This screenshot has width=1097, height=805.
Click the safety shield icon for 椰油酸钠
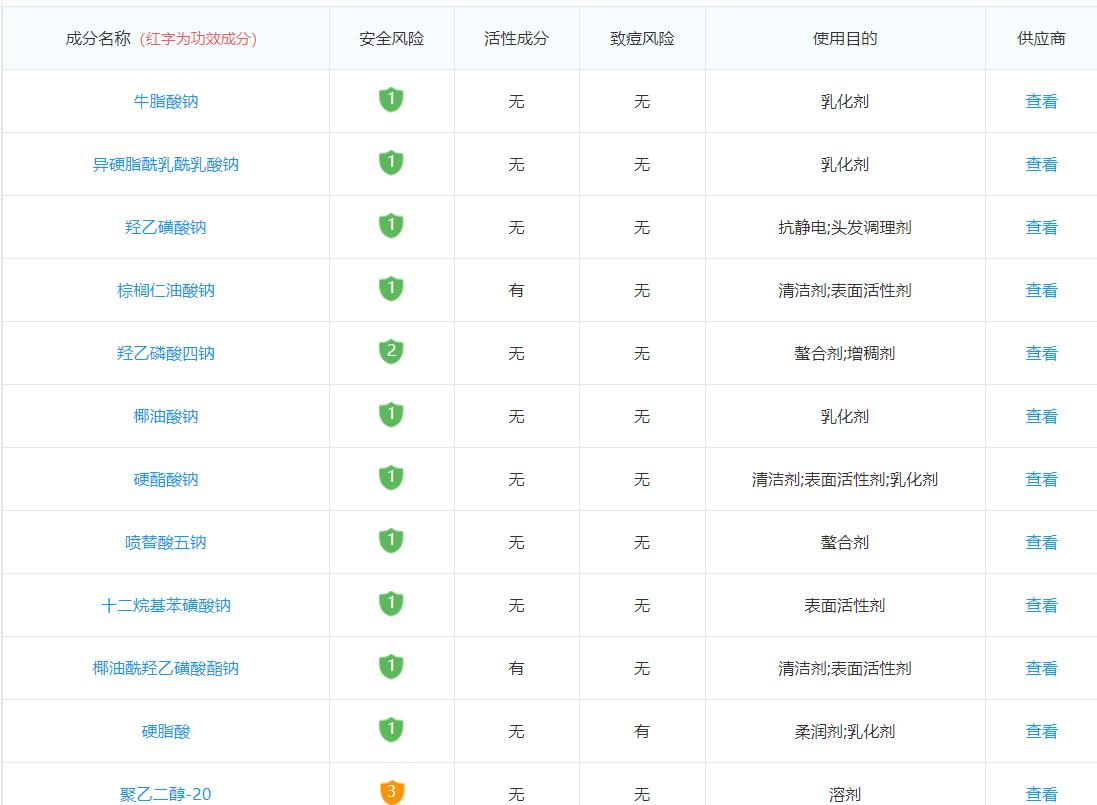[x=393, y=415]
